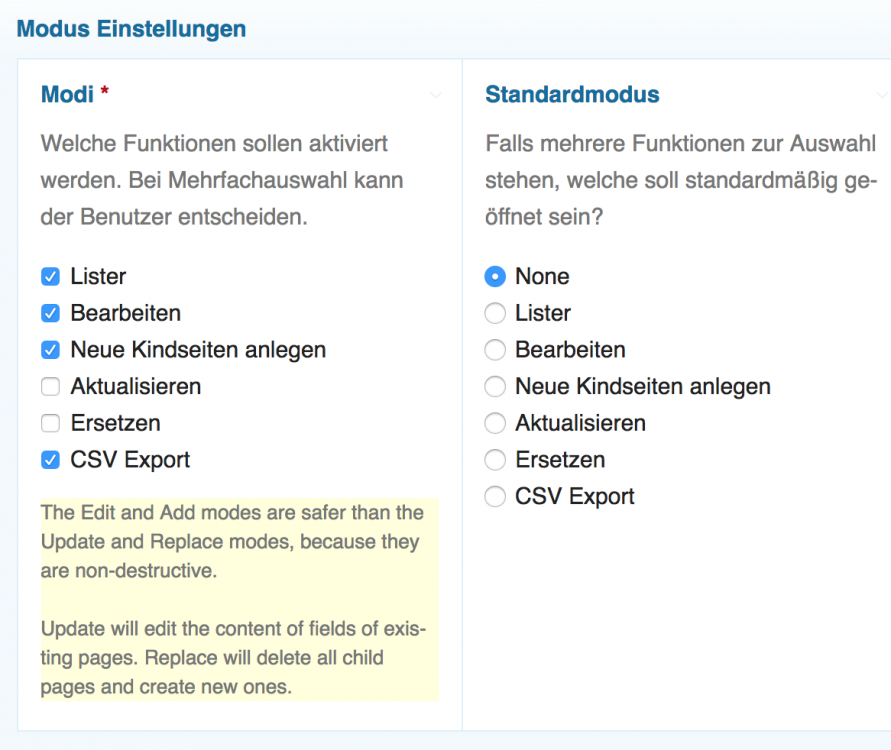Untick Neue Kindseiten anlegen checkbox
891x750 pixels.
[50, 350]
